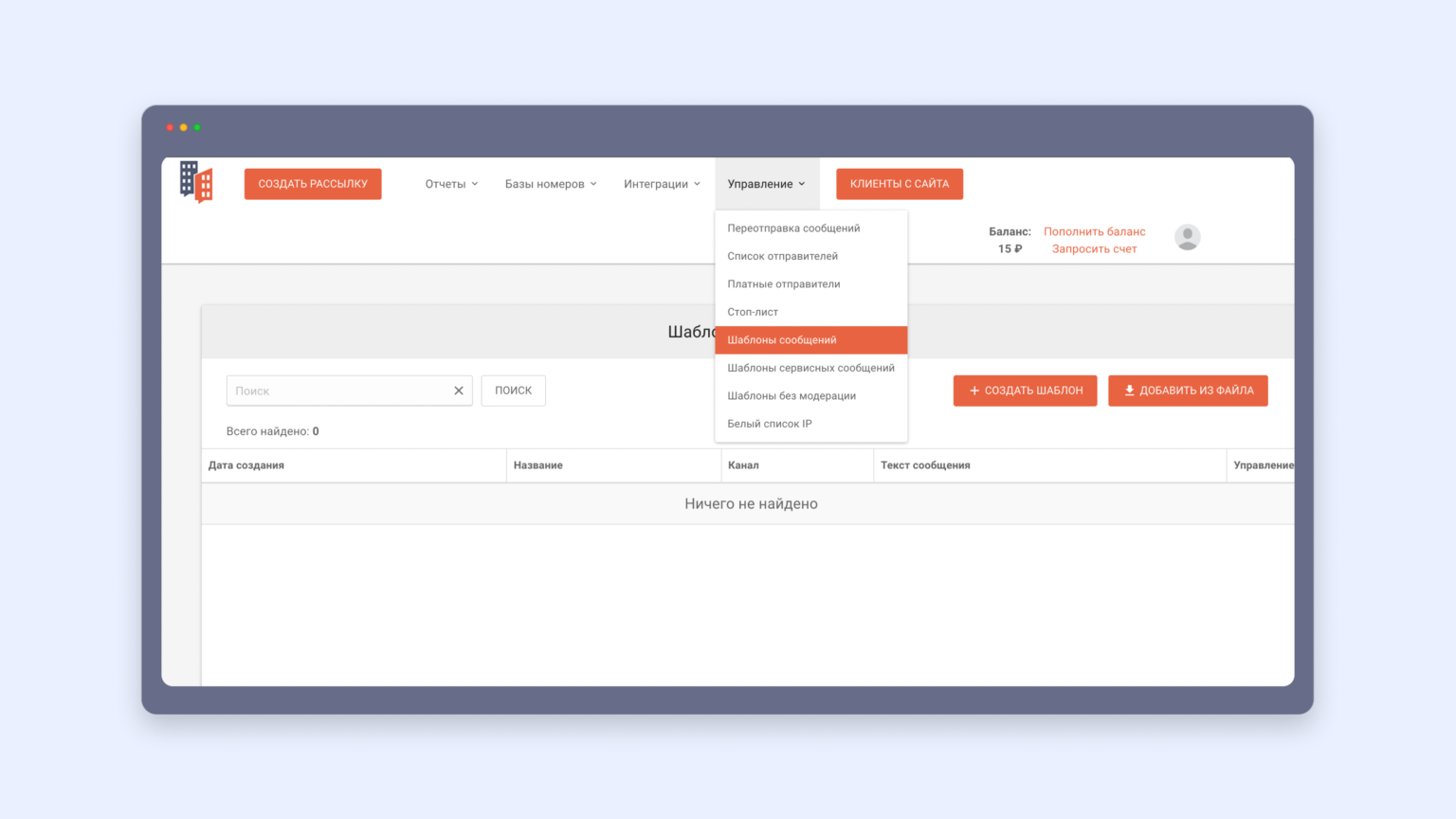Open Платные отправители menu entry
The height and width of the screenshot is (819, 1456).
tap(783, 284)
